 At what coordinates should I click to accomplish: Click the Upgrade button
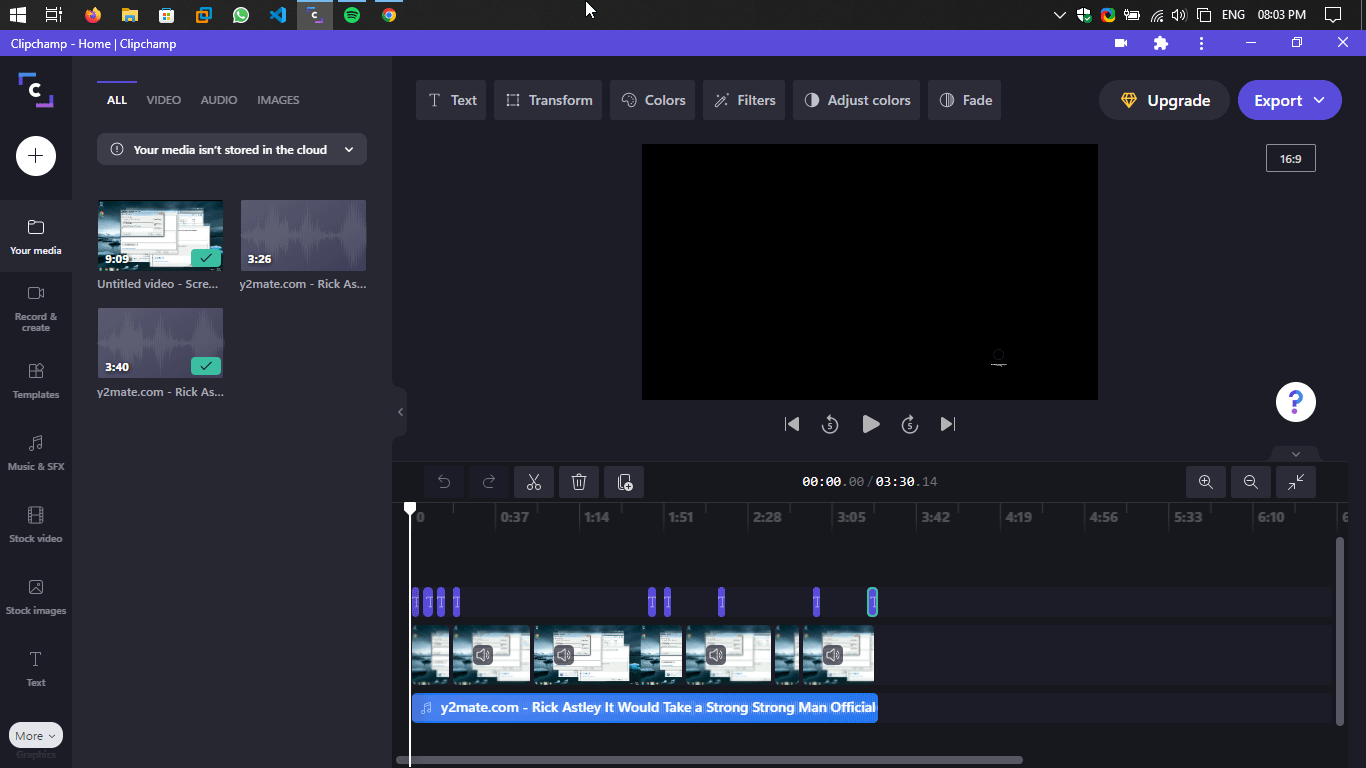coord(1164,100)
